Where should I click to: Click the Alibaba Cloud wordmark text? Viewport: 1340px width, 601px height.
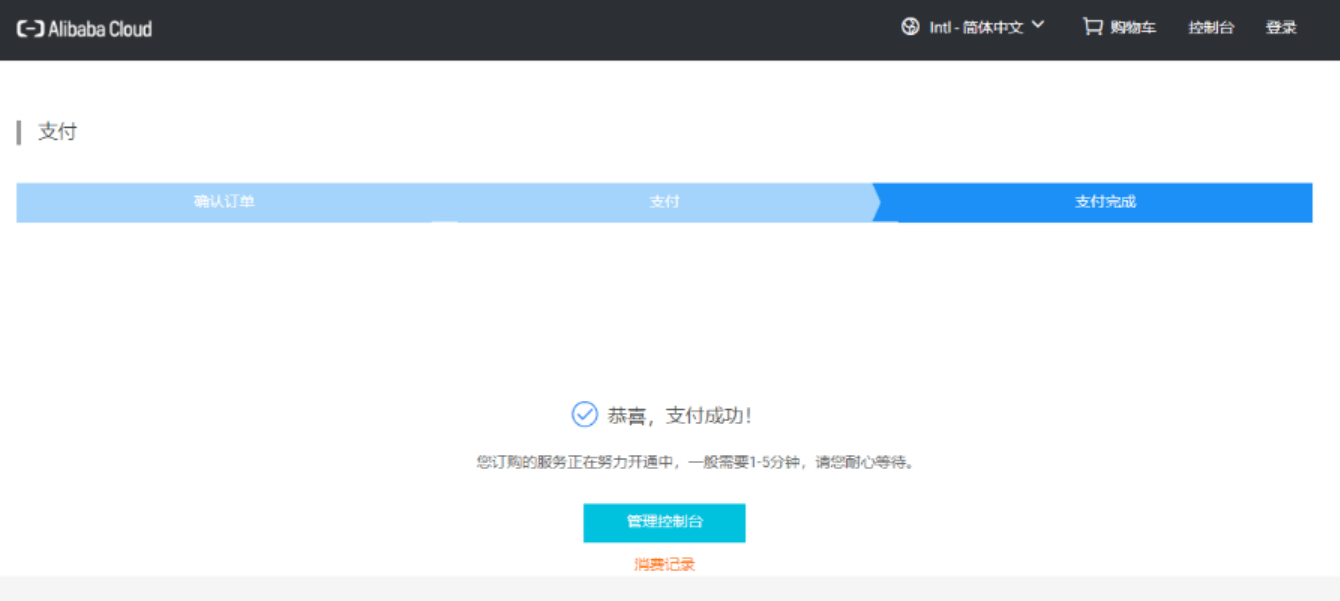[x=100, y=29]
